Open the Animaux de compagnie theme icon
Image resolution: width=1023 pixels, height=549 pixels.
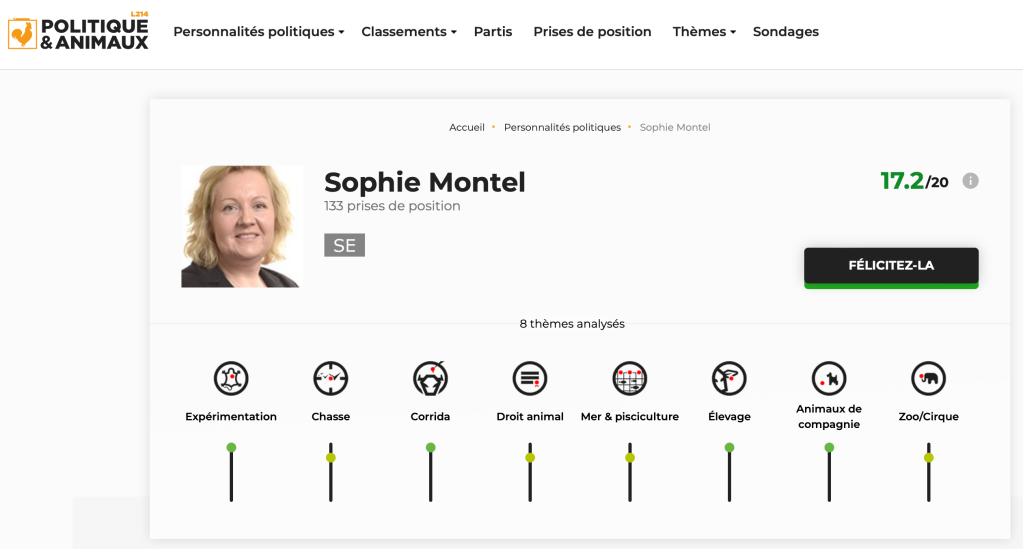[829, 379]
